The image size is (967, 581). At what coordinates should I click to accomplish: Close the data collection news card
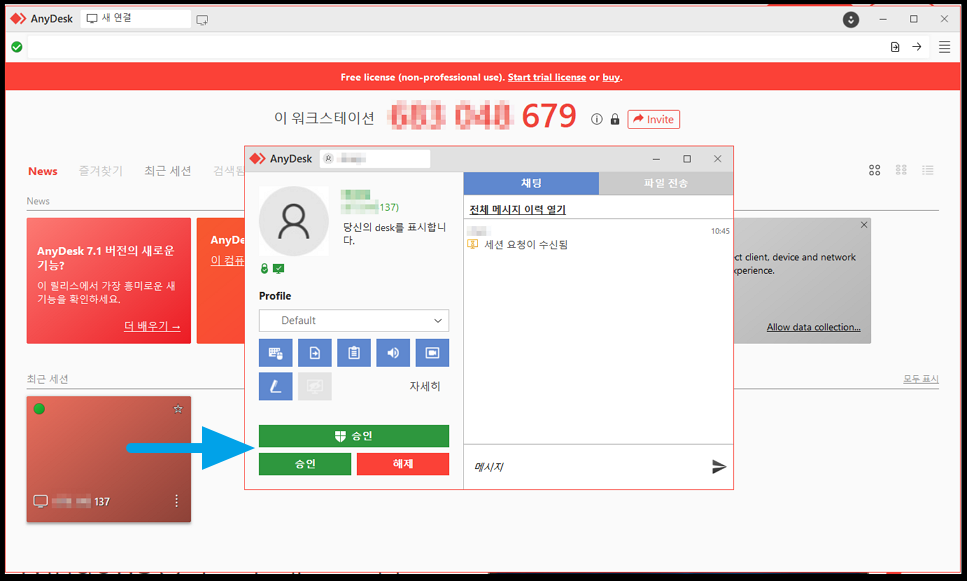point(864,225)
